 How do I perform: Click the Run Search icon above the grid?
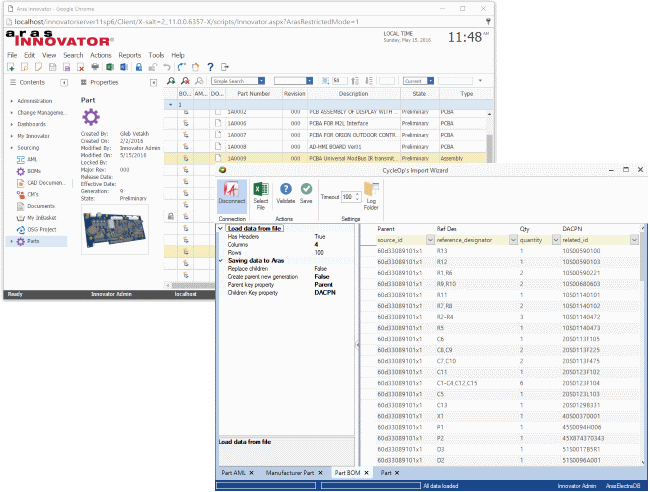point(171,81)
